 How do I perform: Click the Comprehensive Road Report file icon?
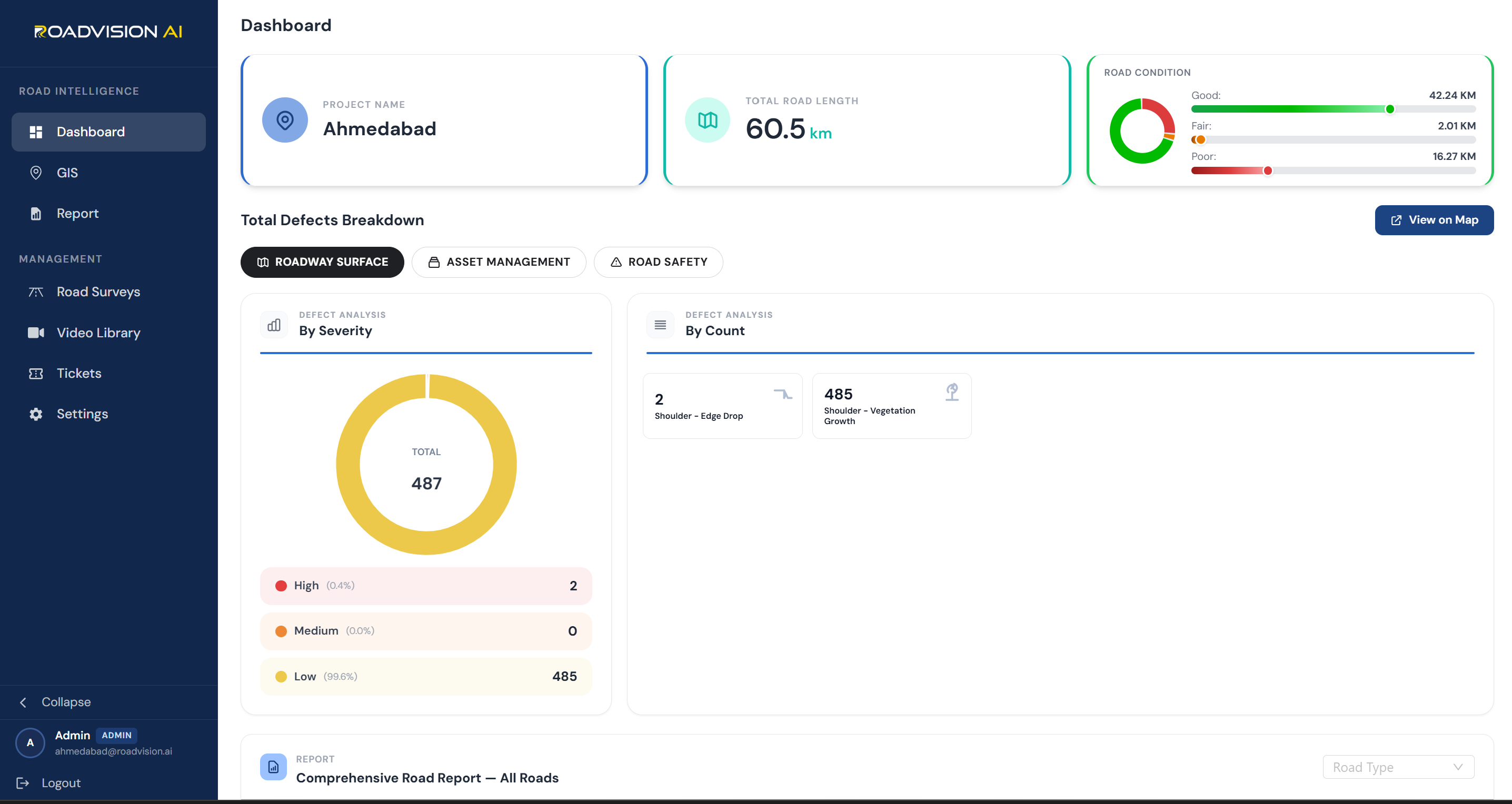coord(274,767)
